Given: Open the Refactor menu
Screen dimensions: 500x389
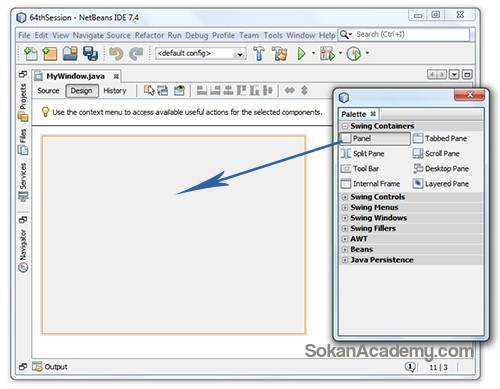Looking at the screenshot, I should click(149, 35).
